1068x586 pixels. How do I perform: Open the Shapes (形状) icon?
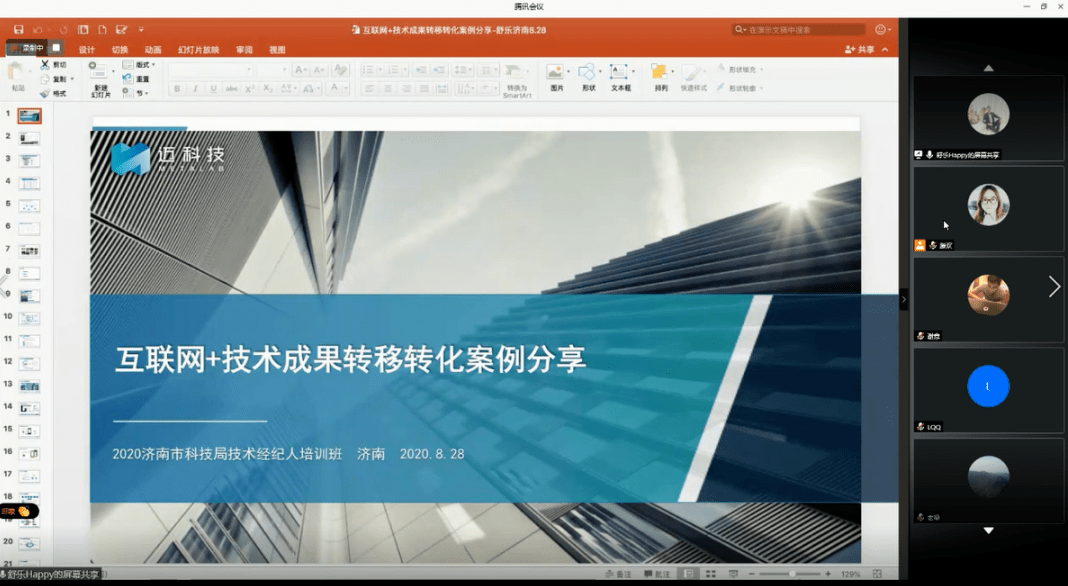(588, 73)
